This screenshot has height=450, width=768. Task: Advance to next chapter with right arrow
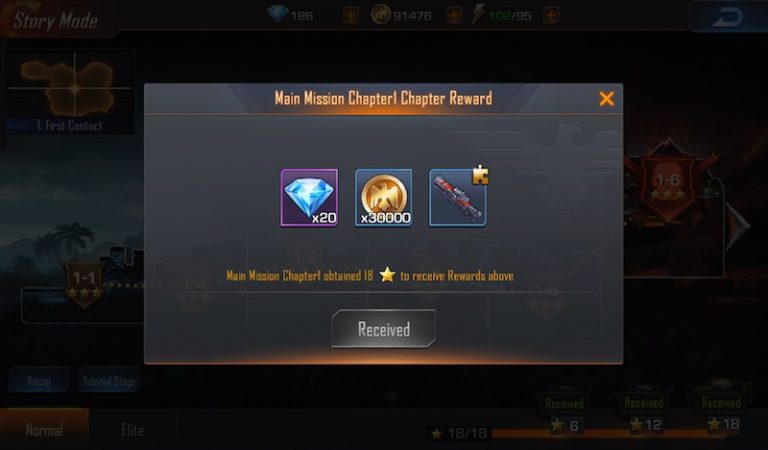(738, 226)
